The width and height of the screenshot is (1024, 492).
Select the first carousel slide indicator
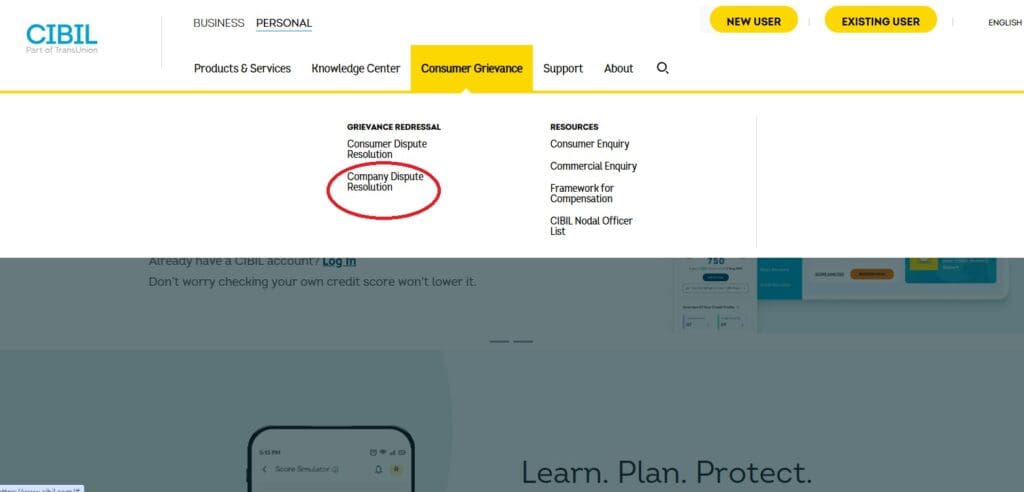499,341
